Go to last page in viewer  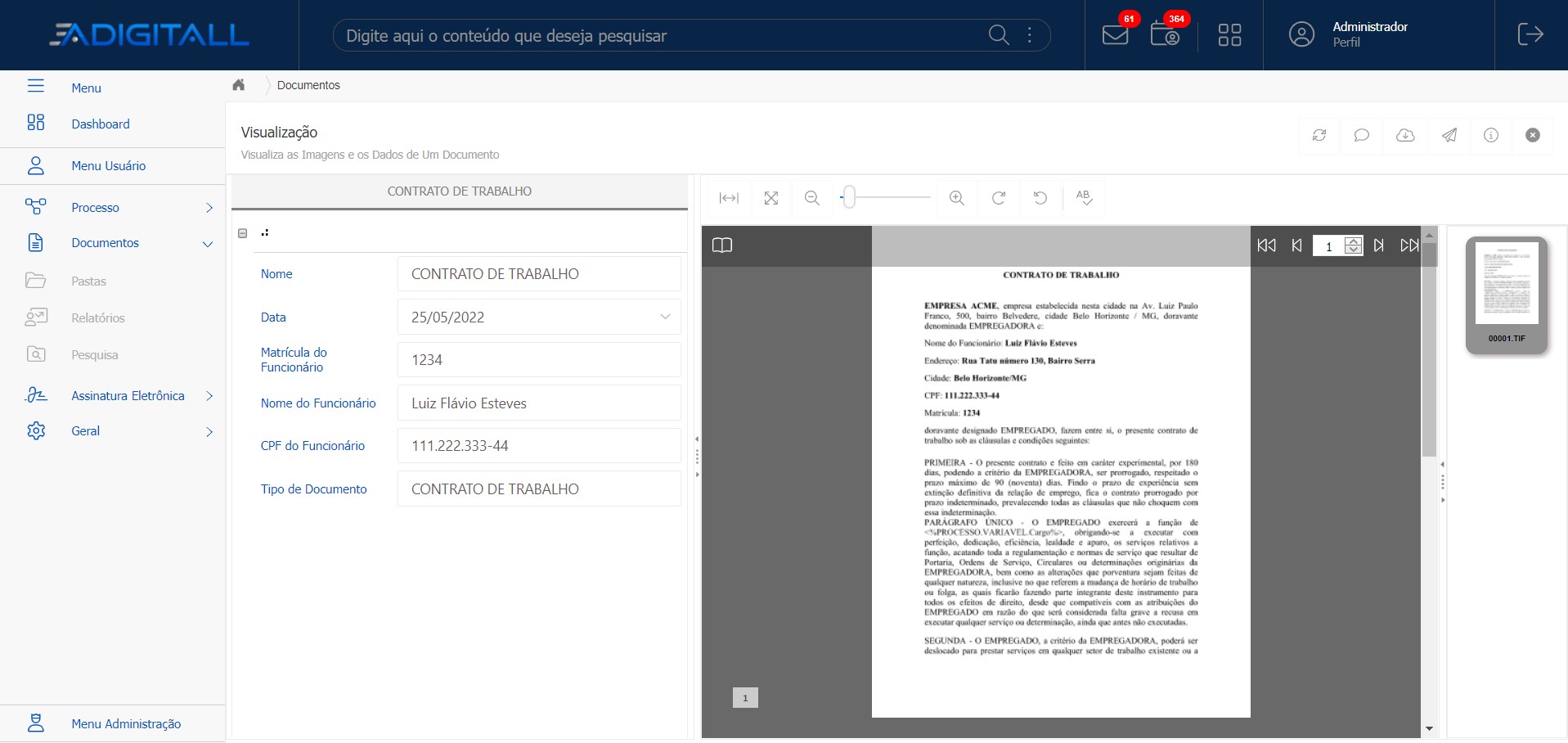1409,245
